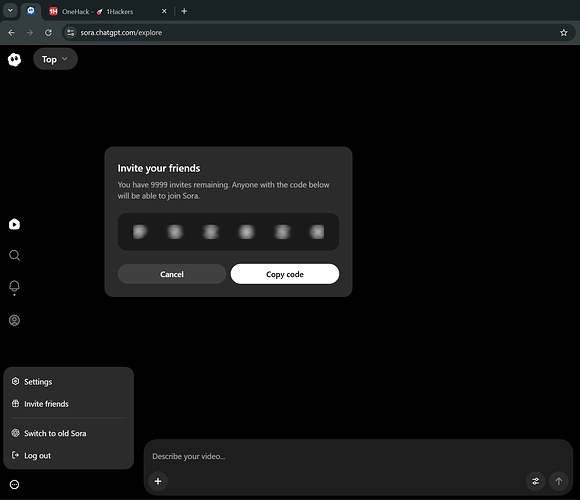Click the Cancel button in the dialog
Viewport: 580px width, 500px height.
tap(172, 274)
